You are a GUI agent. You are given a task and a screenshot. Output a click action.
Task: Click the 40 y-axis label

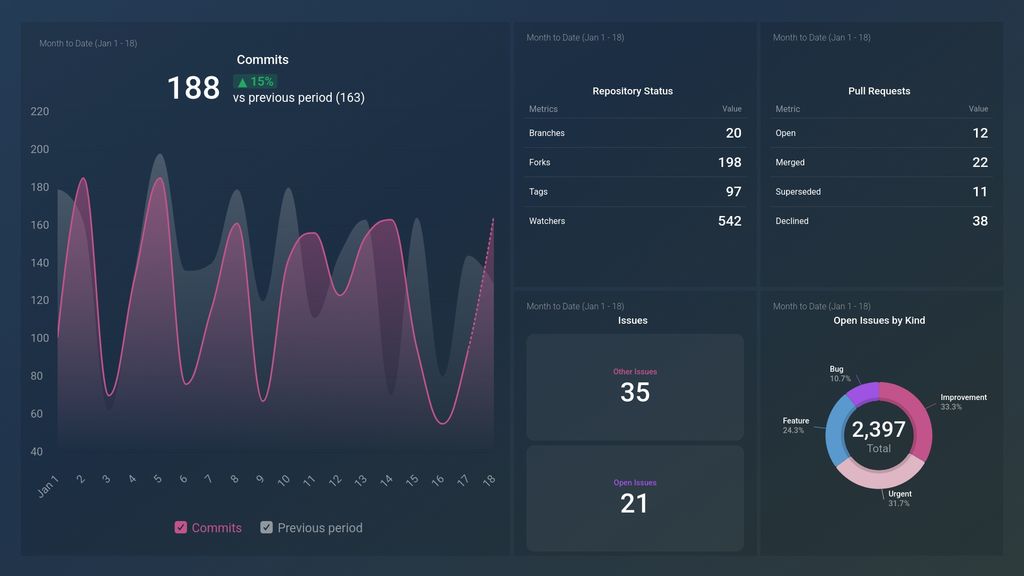(x=37, y=451)
